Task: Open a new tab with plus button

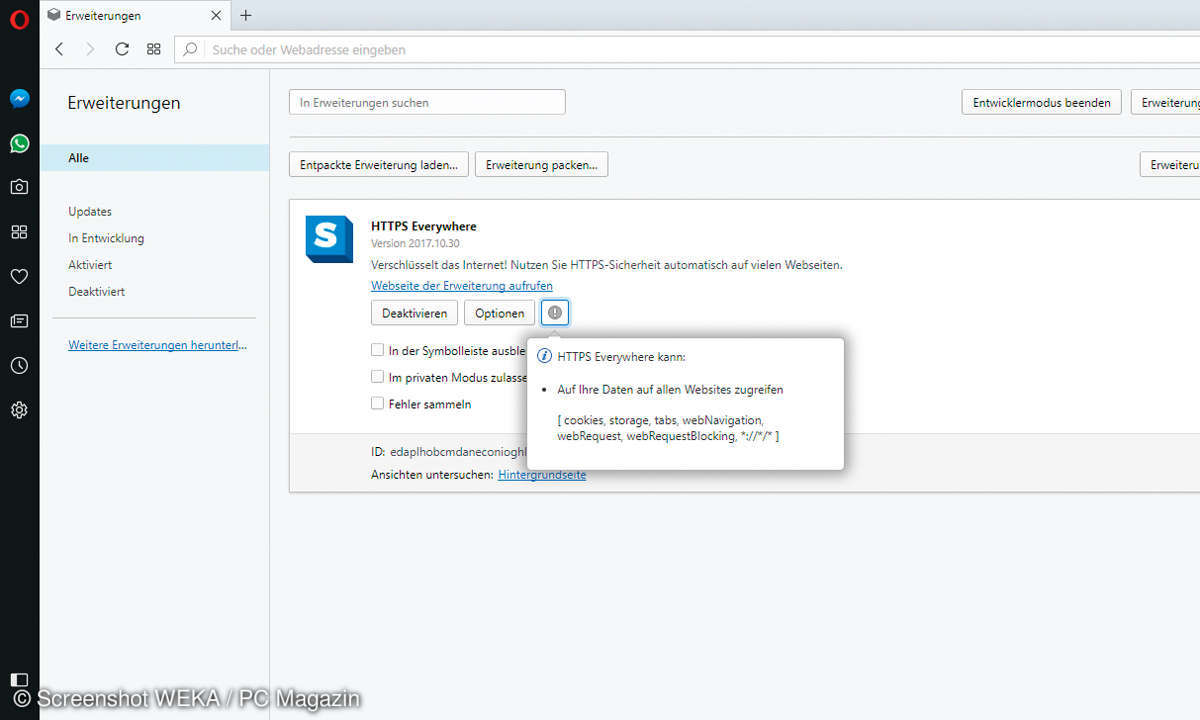Action: (246, 15)
